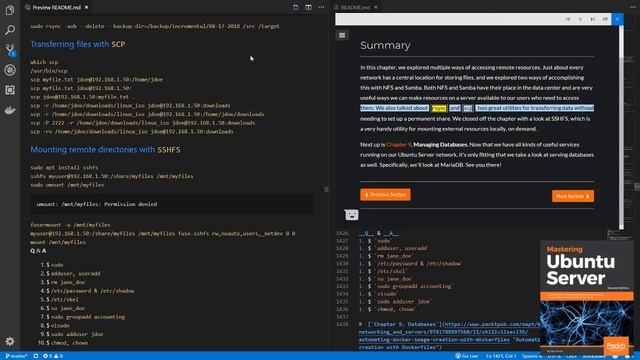This screenshot has width=640, height=360.
Task: Close the Preview README.md tab
Action: tap(87, 7)
